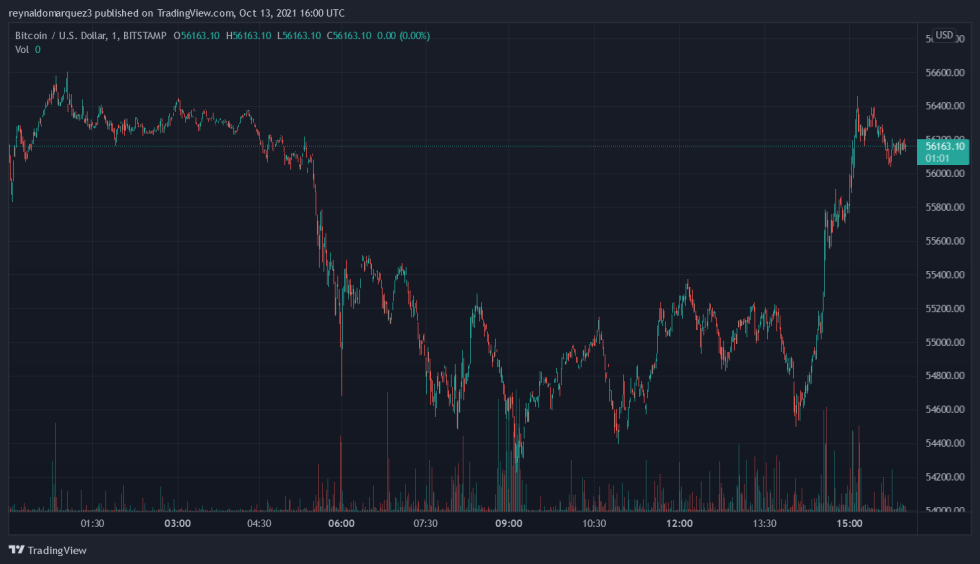
Task: Click the 15:00 time axis label
Action: pyautogui.click(x=849, y=523)
